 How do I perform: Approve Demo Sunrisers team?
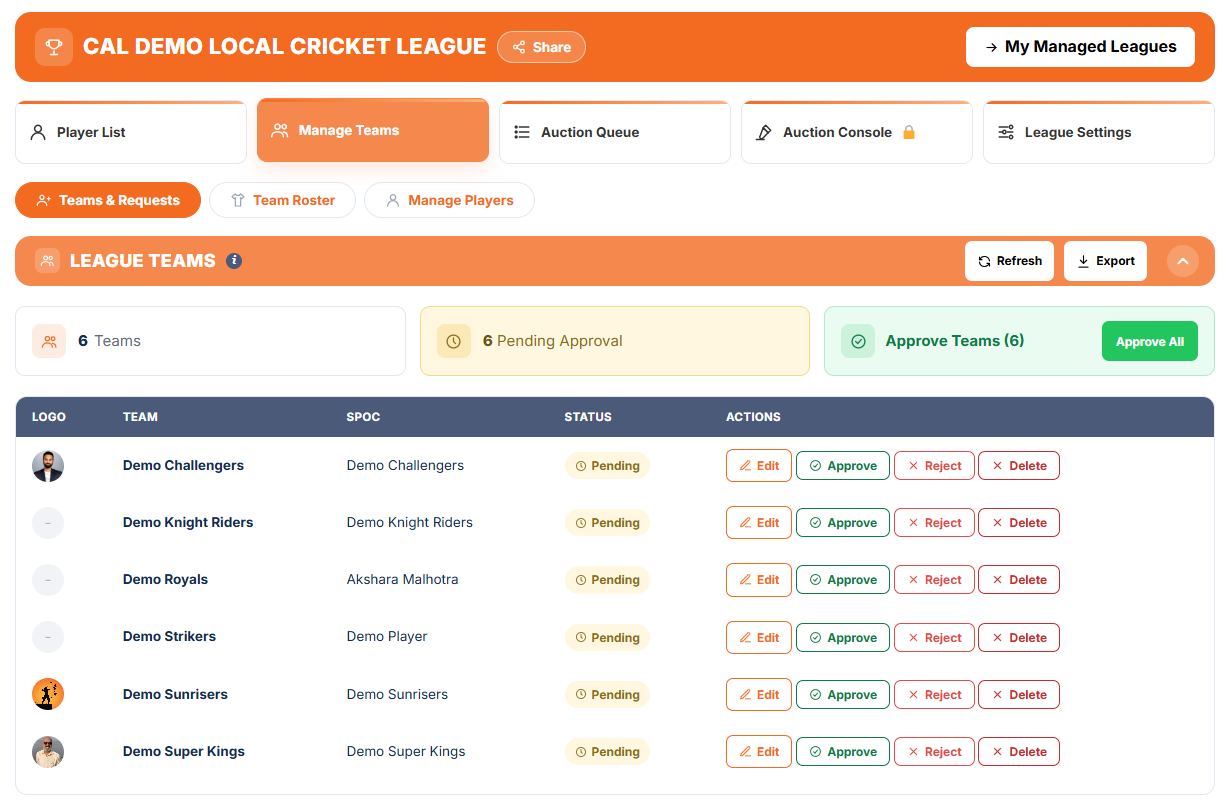point(843,695)
